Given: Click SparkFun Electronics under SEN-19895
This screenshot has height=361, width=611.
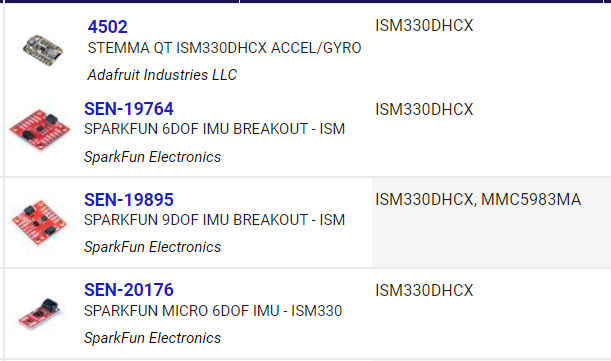Looking at the screenshot, I should tap(152, 247).
